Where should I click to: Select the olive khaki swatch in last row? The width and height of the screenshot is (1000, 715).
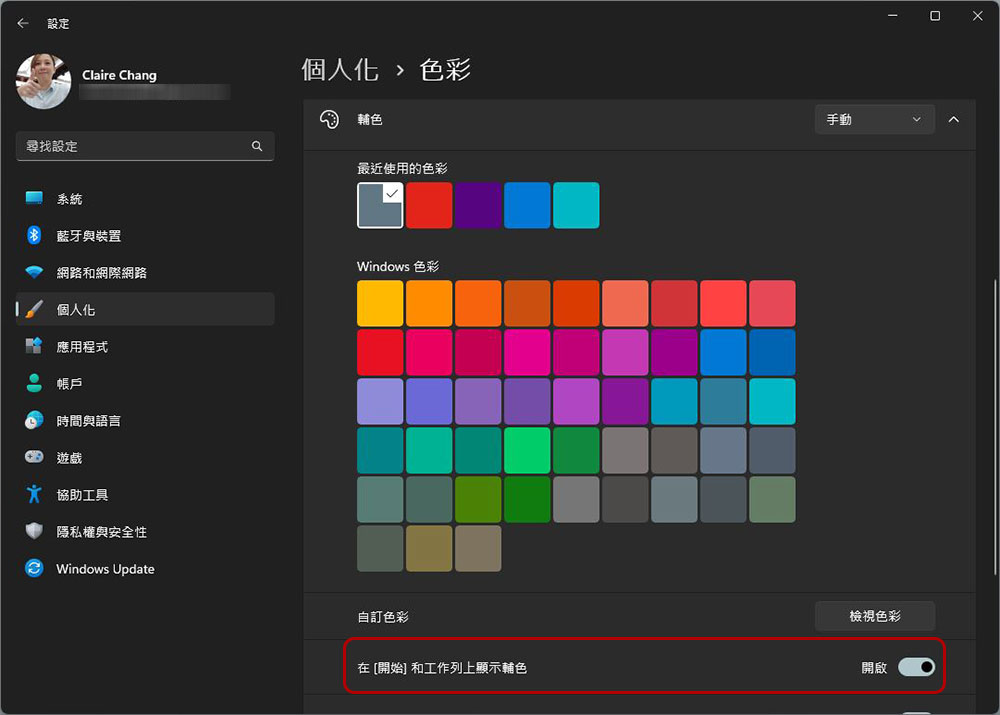click(x=429, y=549)
